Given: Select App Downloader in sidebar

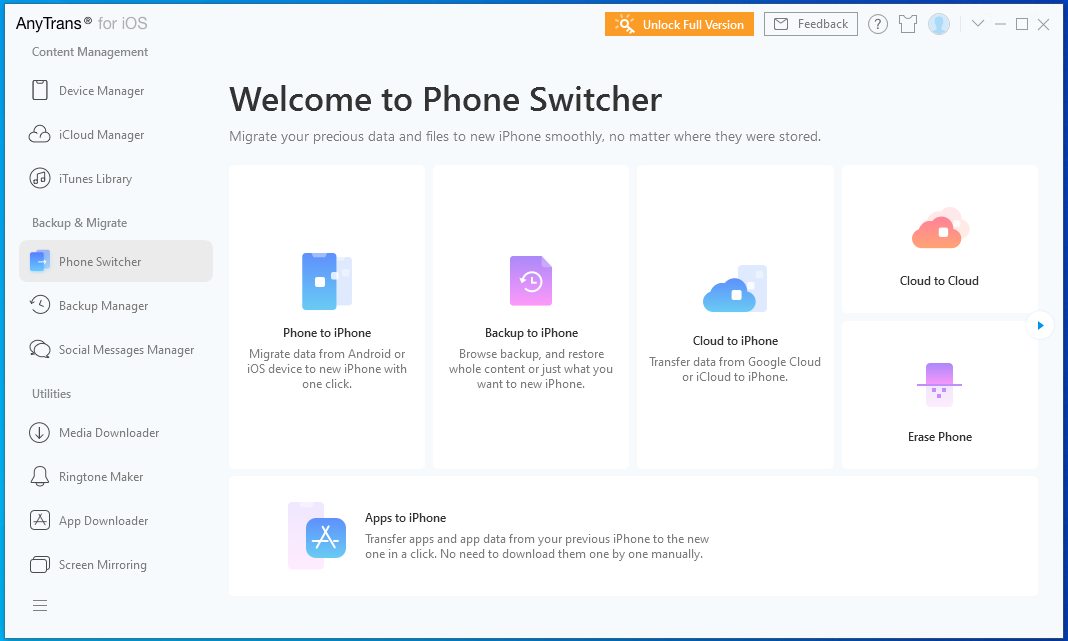Looking at the screenshot, I should (x=116, y=520).
